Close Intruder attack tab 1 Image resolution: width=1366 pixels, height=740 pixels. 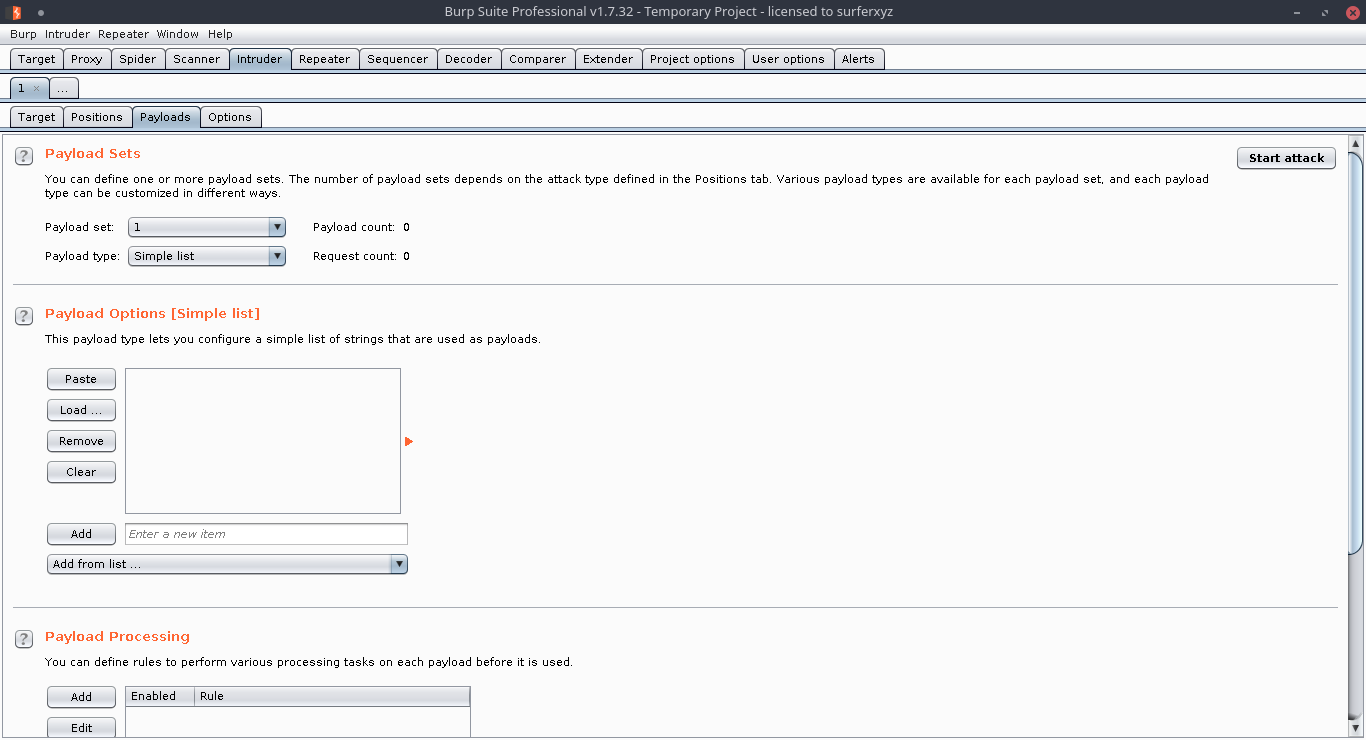pyautogui.click(x=36, y=88)
